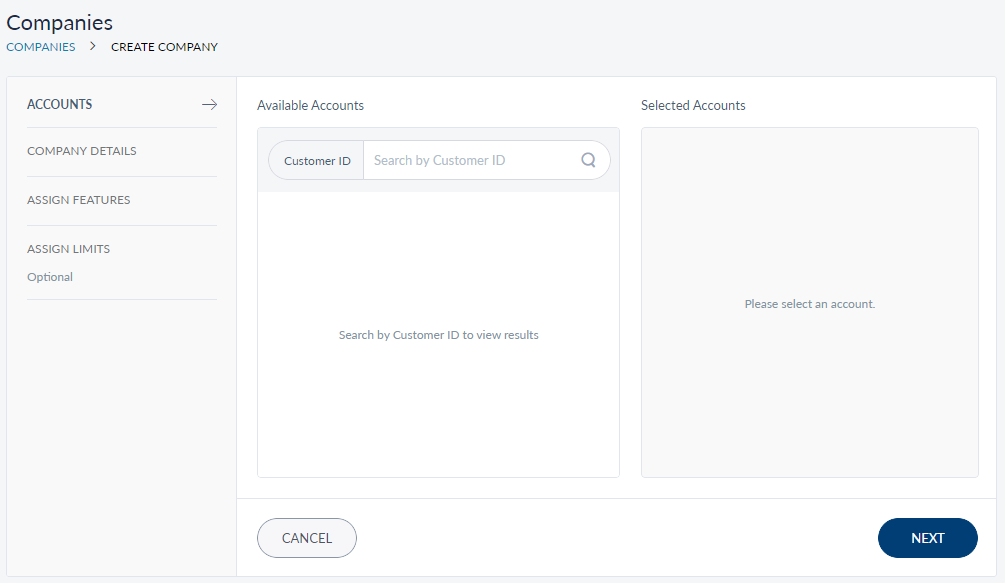Open the Customer ID search type selector
This screenshot has width=1005, height=583.
pos(317,160)
